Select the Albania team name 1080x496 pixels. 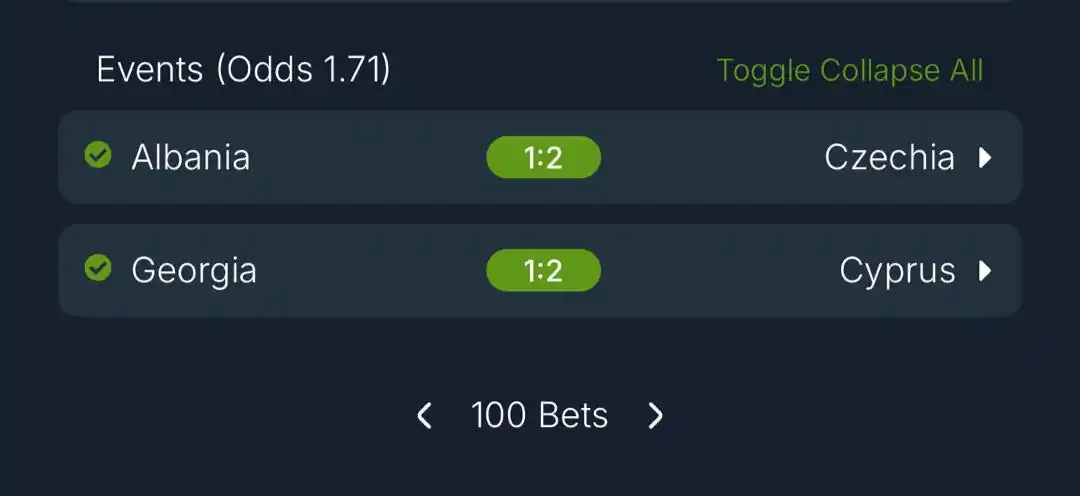[191, 157]
